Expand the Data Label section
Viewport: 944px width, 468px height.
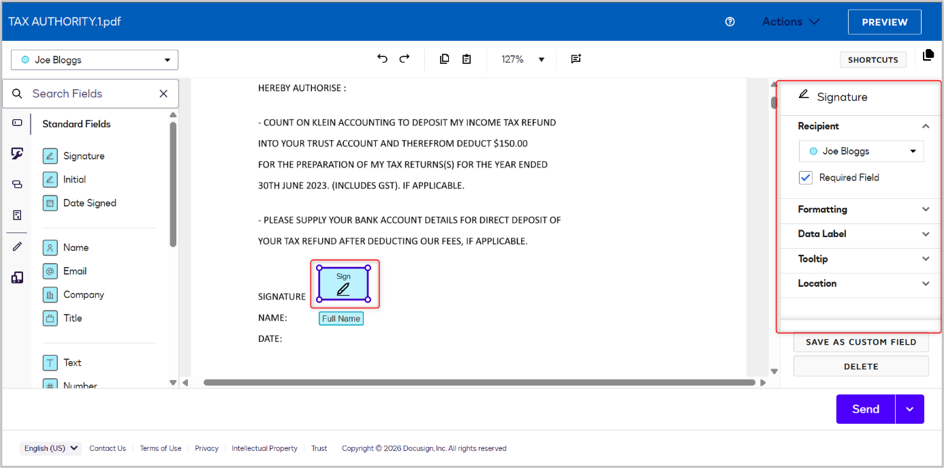(x=925, y=234)
